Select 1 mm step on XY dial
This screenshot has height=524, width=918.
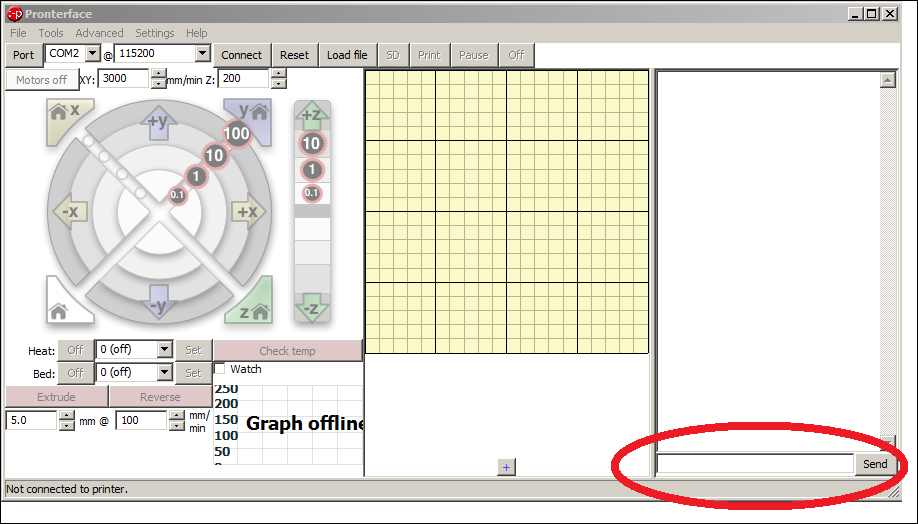[196, 176]
